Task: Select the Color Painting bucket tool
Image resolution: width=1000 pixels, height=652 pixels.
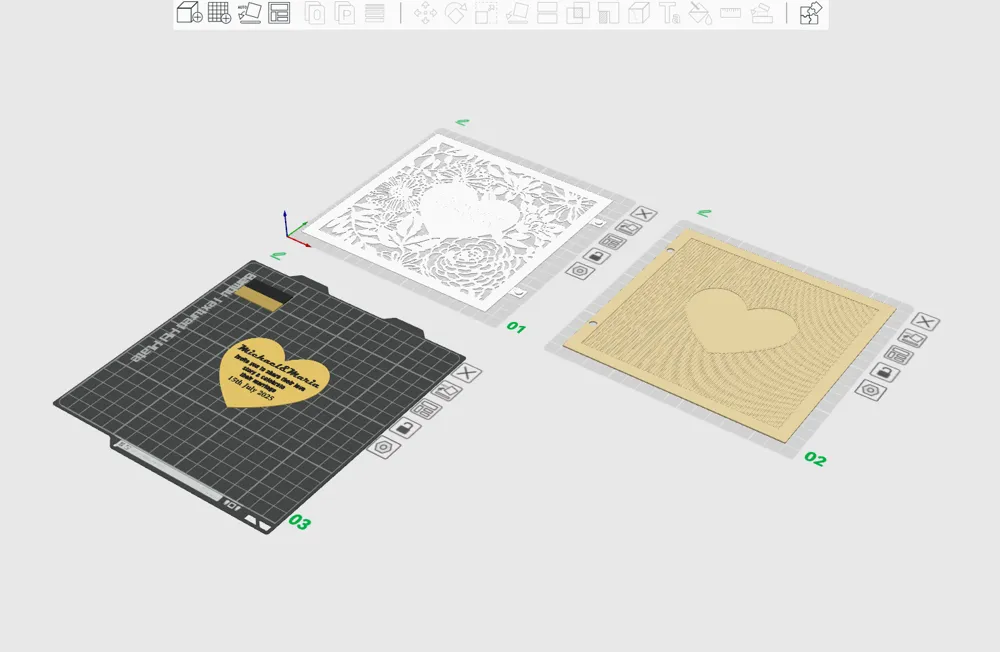Action: tap(700, 13)
